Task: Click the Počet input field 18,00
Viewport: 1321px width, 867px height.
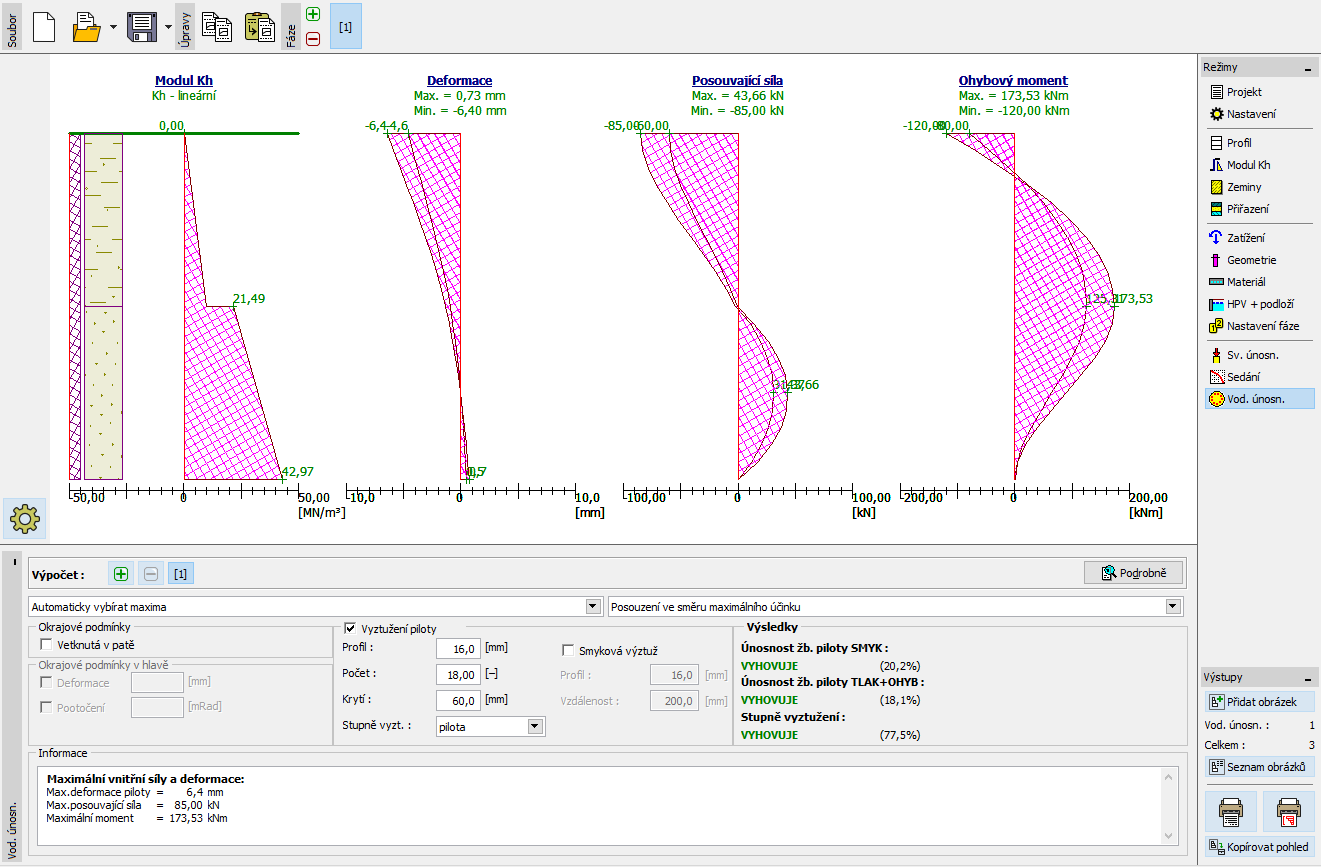Action: point(459,675)
